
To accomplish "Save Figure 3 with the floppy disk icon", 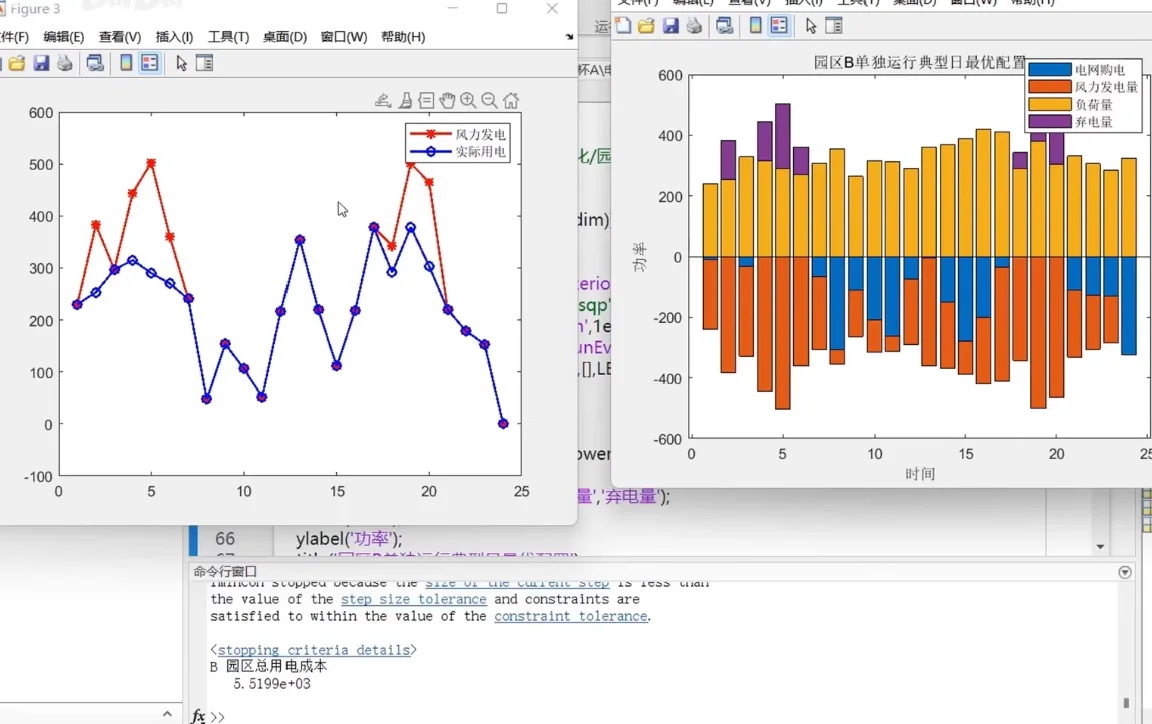I will tap(41, 63).
